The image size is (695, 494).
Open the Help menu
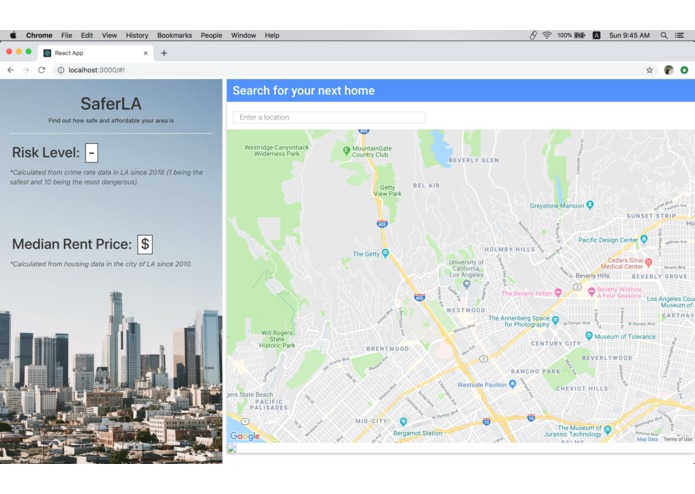tap(272, 35)
